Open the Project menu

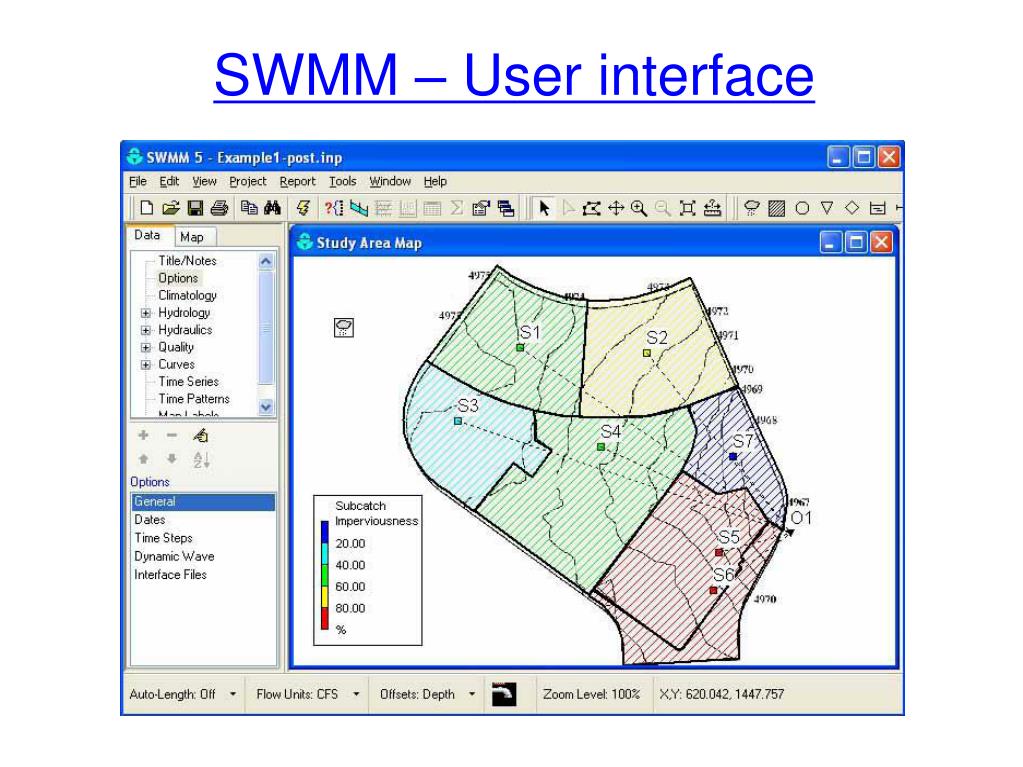[x=248, y=181]
